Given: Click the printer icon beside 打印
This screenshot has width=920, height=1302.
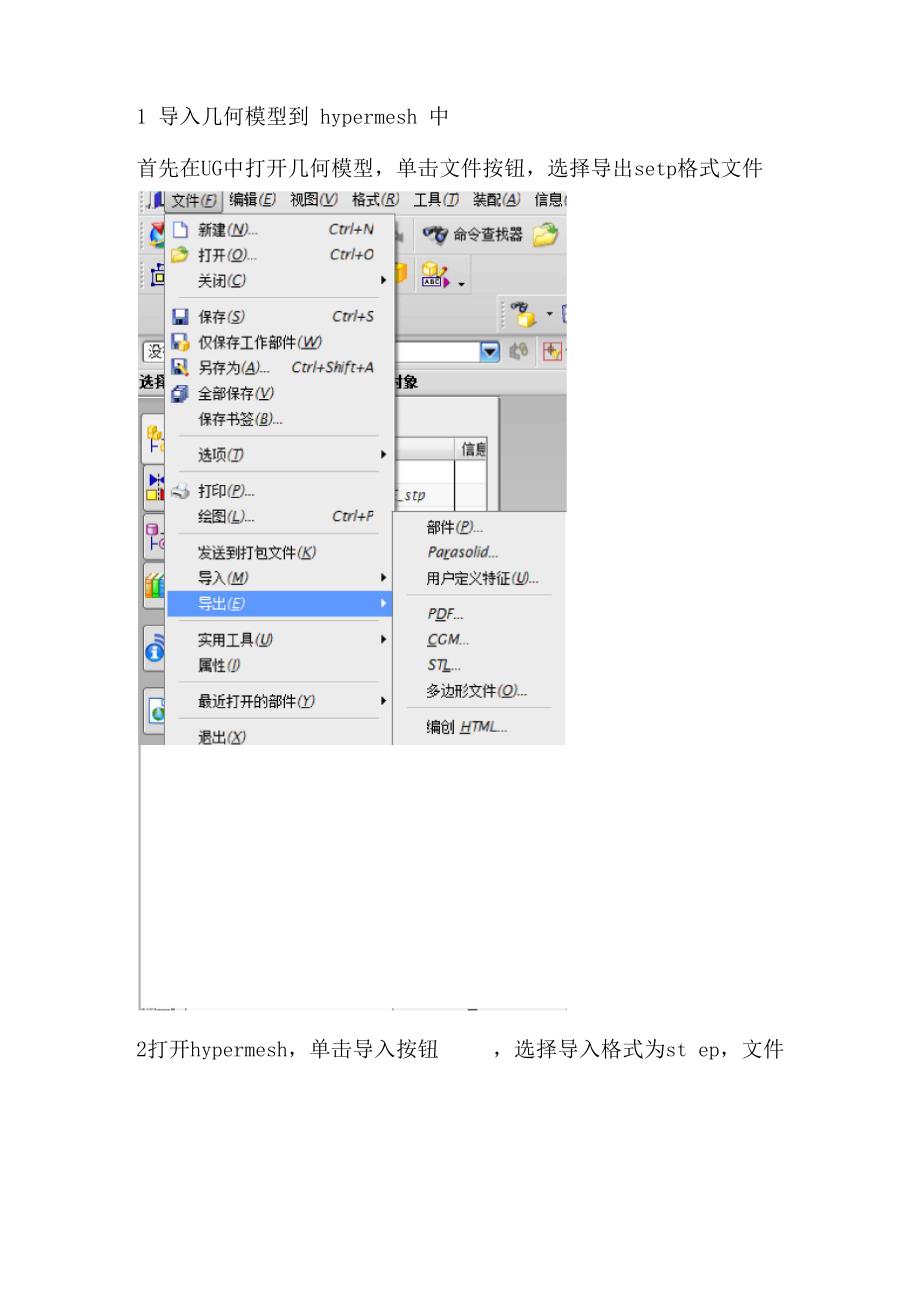Looking at the screenshot, I should 180,491.
